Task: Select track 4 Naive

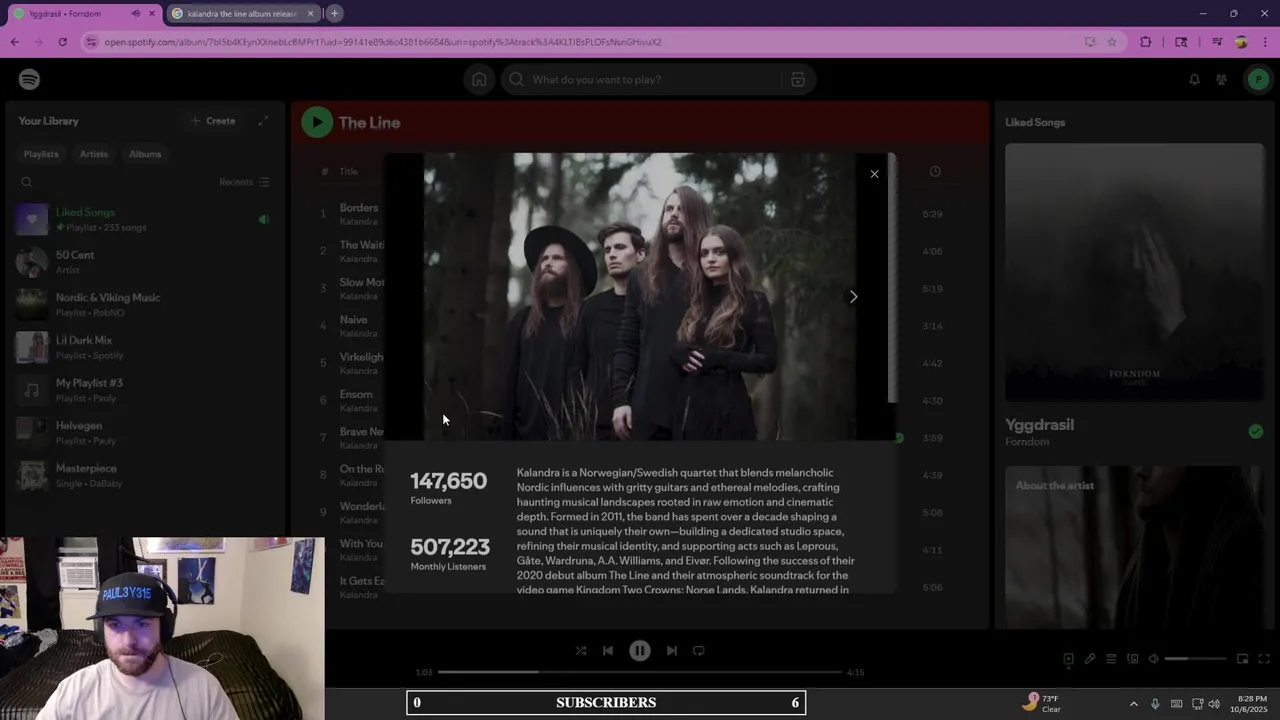Action: coord(353,320)
